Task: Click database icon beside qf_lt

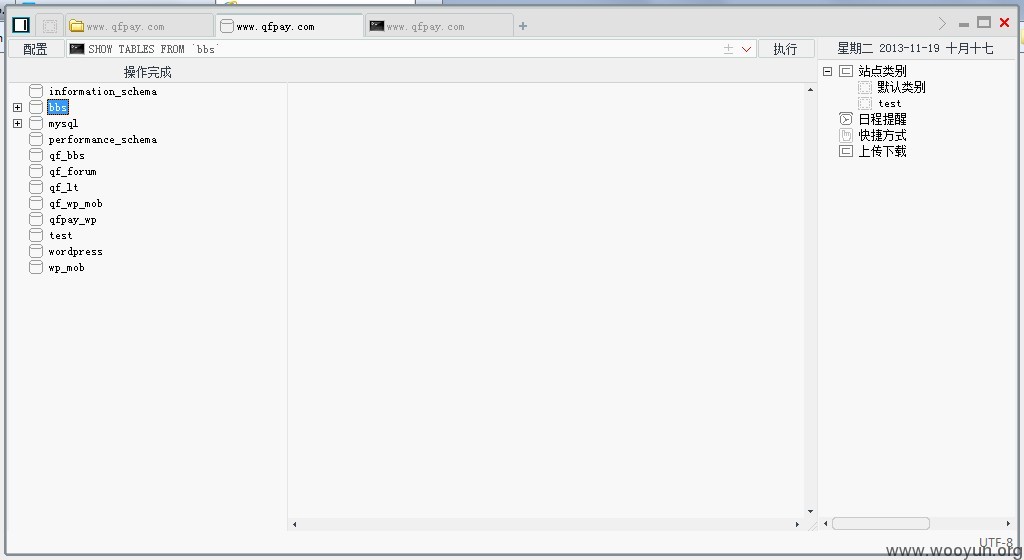Action: point(36,187)
